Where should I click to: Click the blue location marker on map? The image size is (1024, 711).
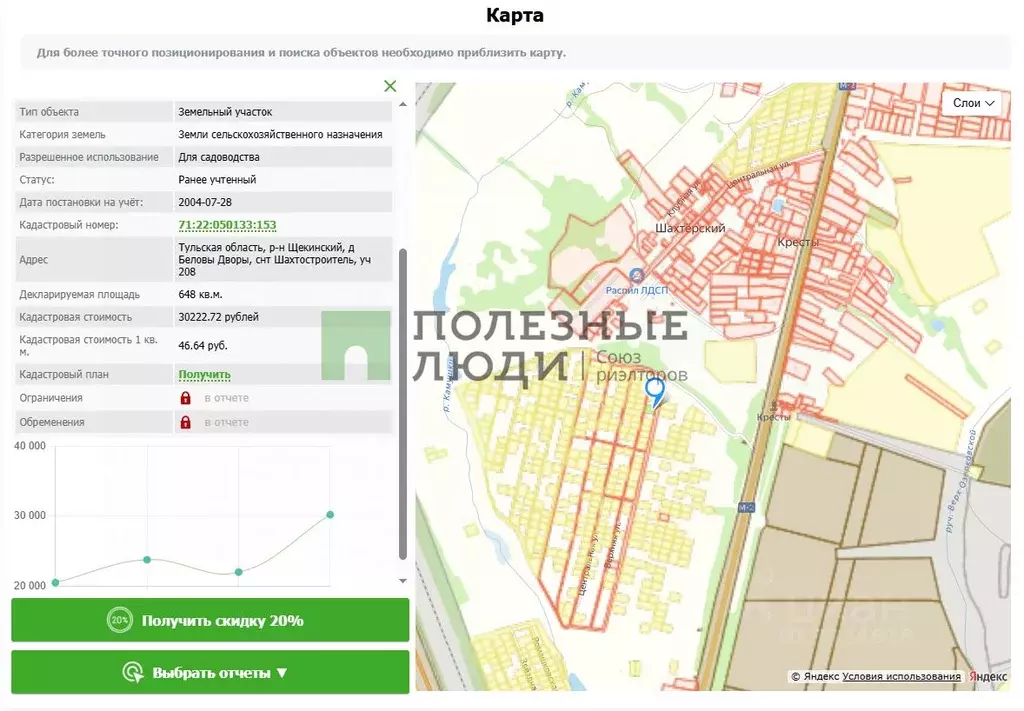[655, 394]
